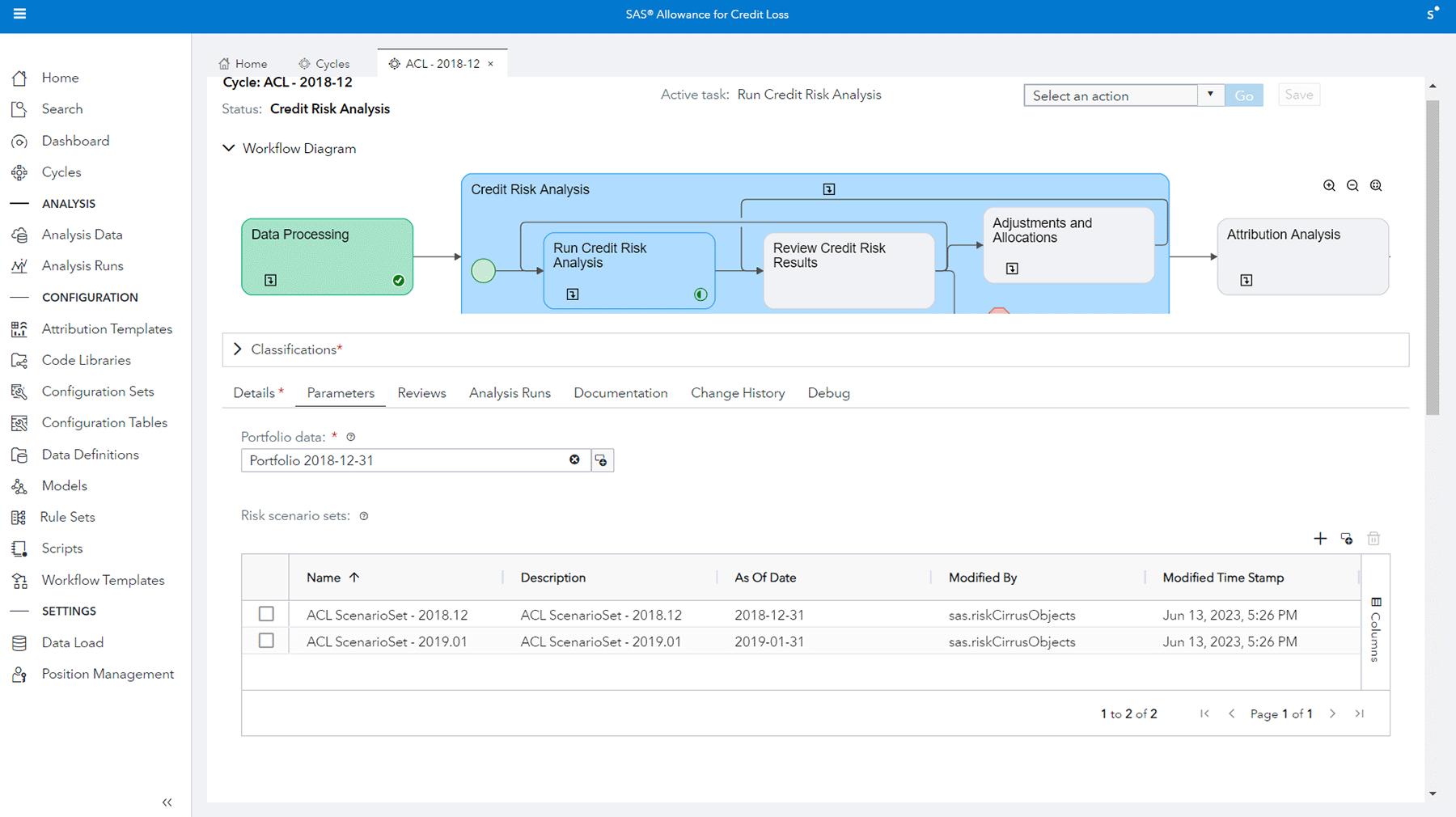Zoom out of the workflow diagram
Image resolution: width=1456 pixels, height=817 pixels.
pyautogui.click(x=1352, y=186)
